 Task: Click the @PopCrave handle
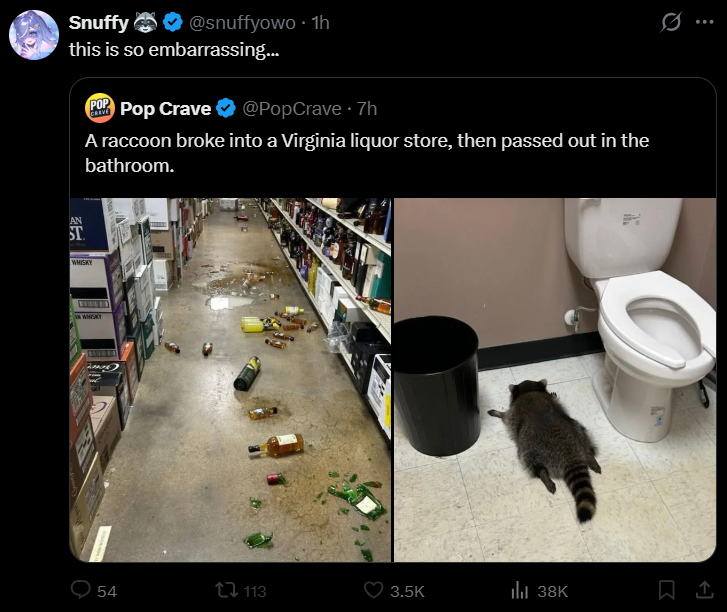pyautogui.click(x=292, y=108)
